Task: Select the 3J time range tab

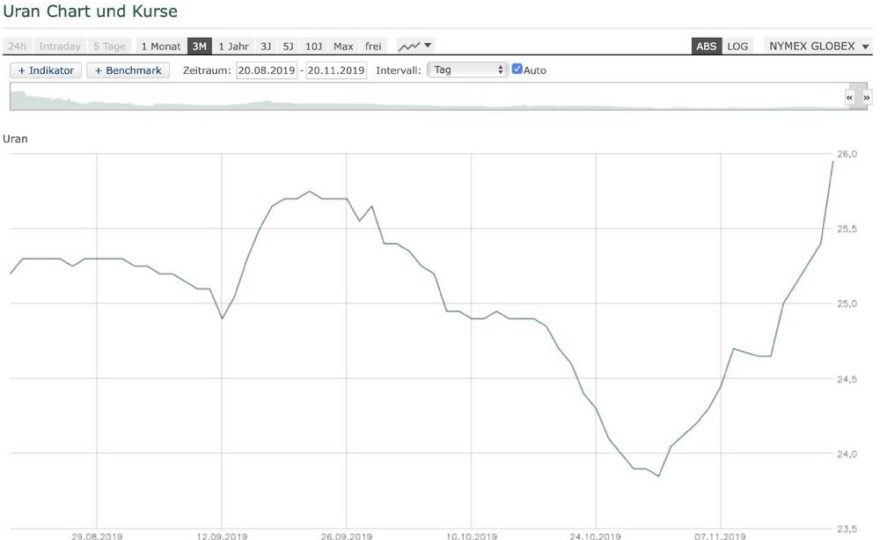Action: [265, 46]
